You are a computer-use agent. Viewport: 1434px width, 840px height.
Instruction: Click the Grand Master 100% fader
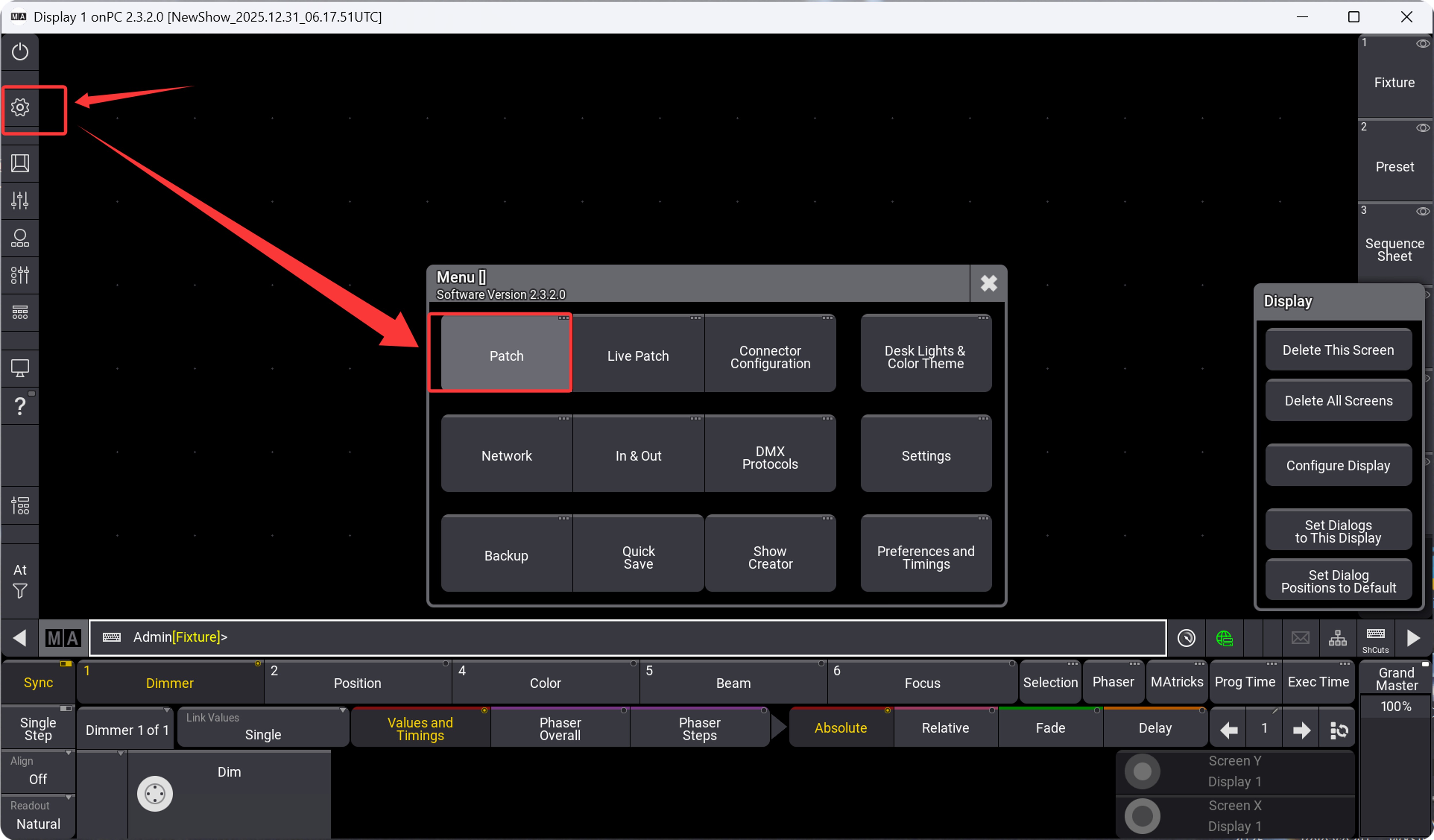click(1396, 707)
